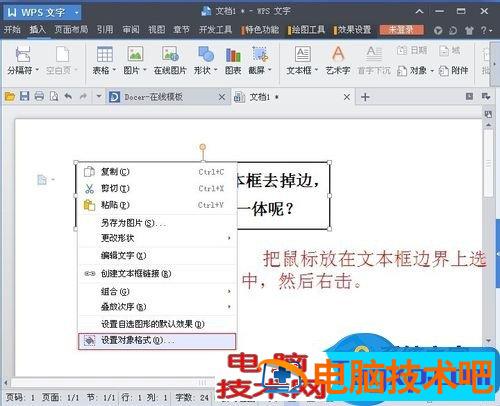Choose 剪切 from the context menu
This screenshot has height=406, width=500.
pyautogui.click(x=157, y=188)
